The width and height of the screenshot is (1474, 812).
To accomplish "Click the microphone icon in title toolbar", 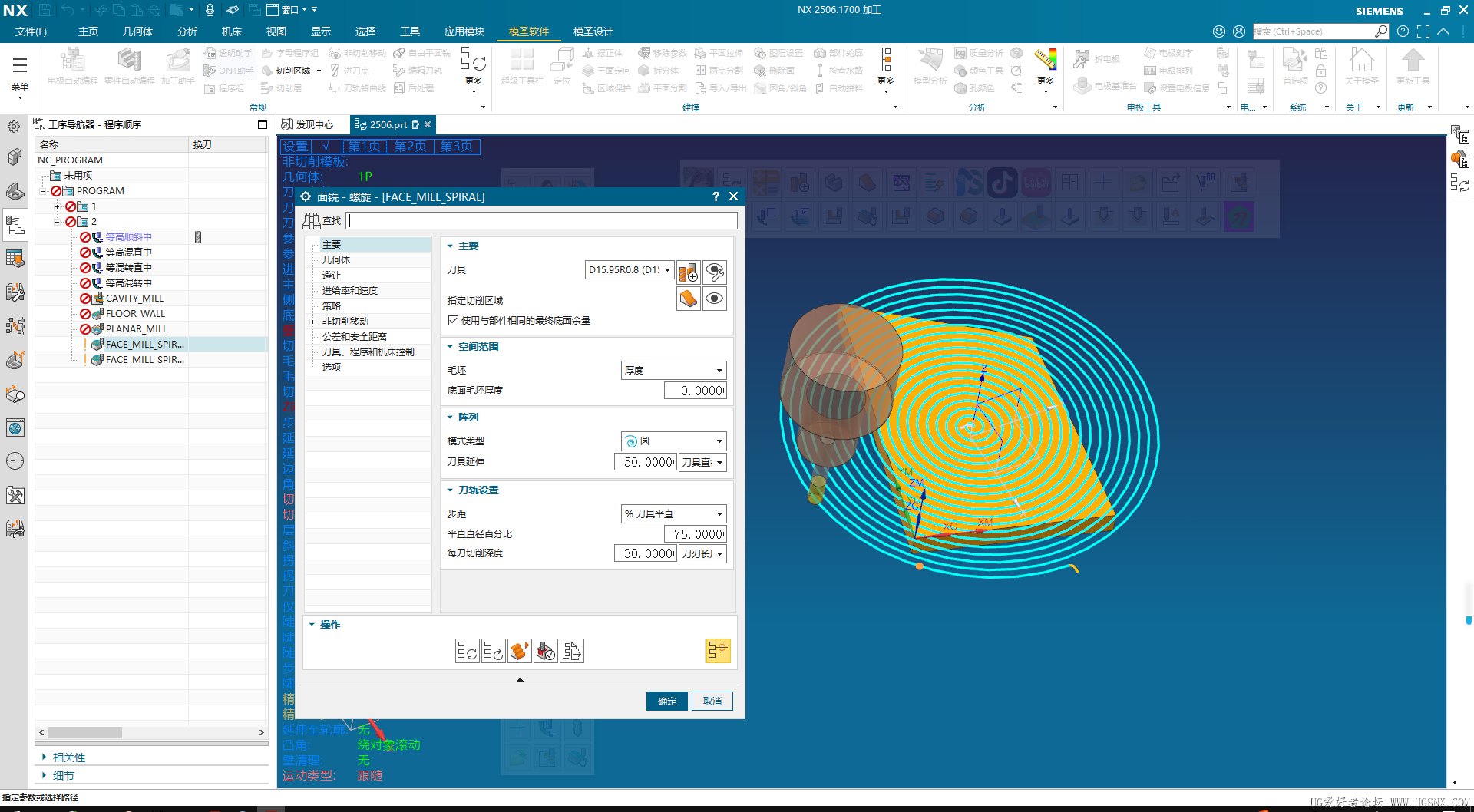I will [210, 10].
